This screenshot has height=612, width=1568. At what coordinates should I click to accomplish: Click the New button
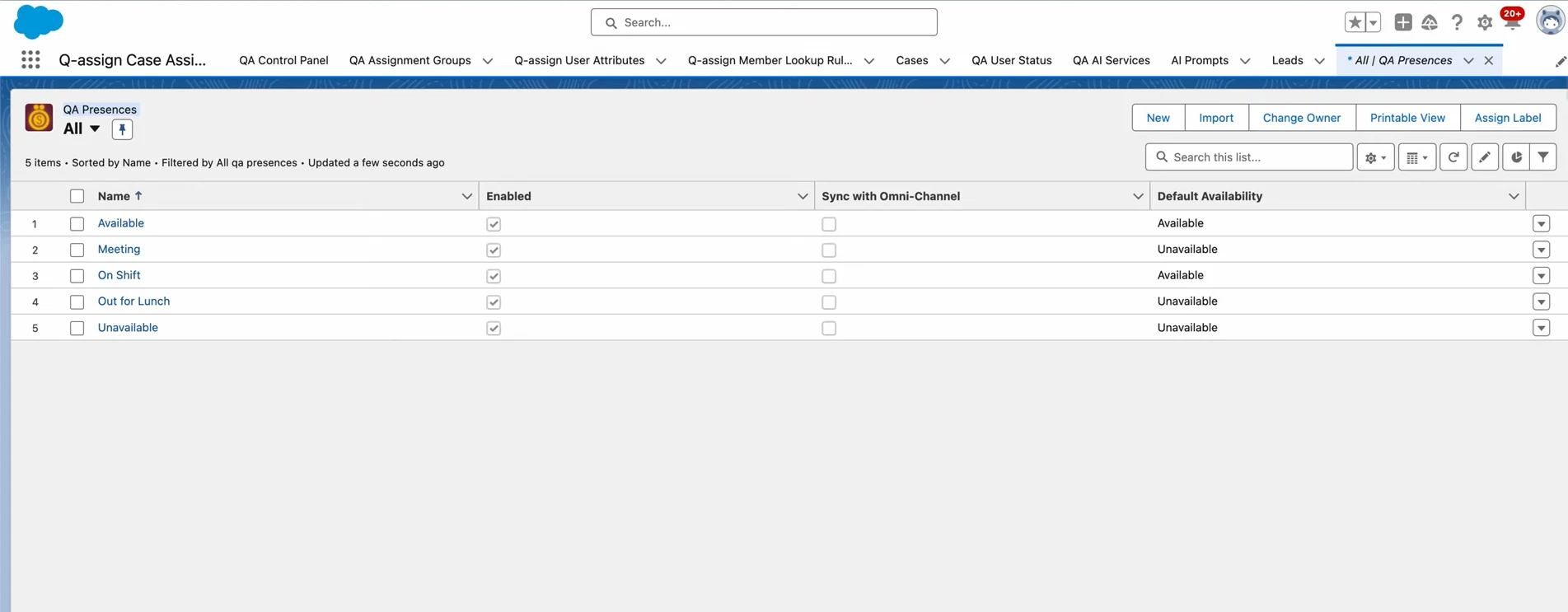[x=1158, y=118]
